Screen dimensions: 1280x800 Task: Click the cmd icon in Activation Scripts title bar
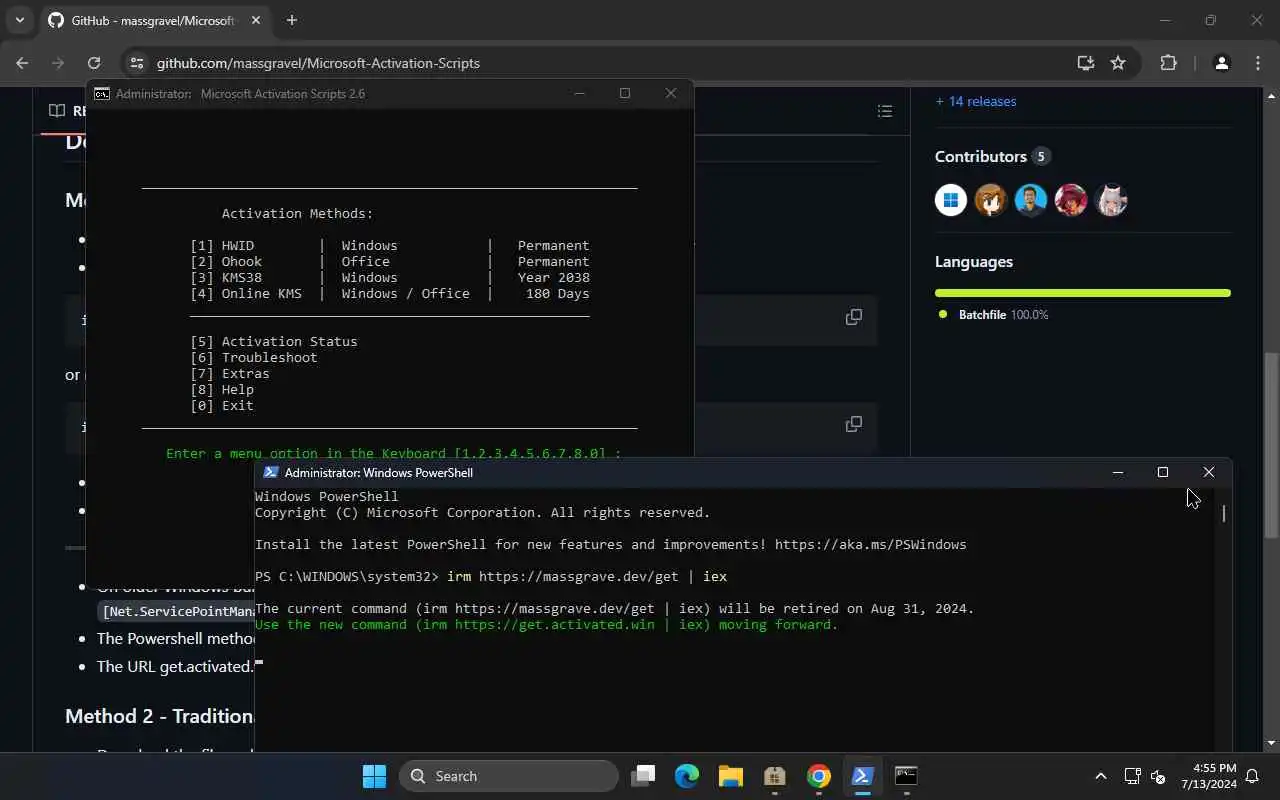[102, 94]
